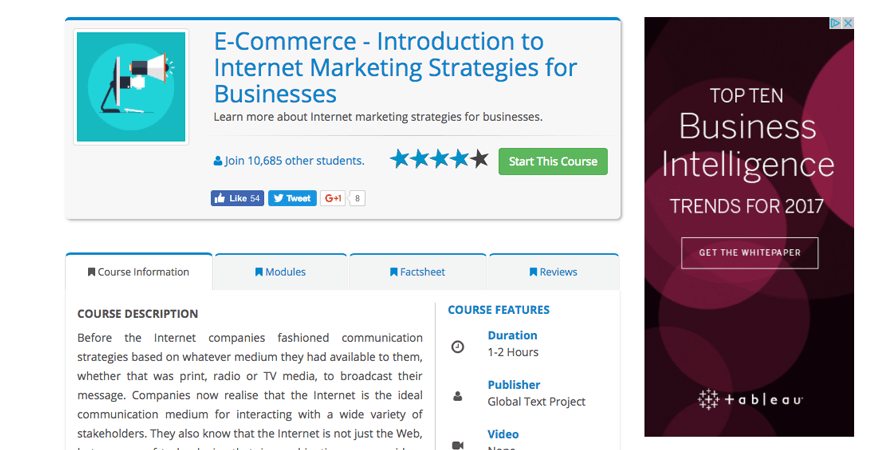Click the Facebook Like button

tap(237, 198)
